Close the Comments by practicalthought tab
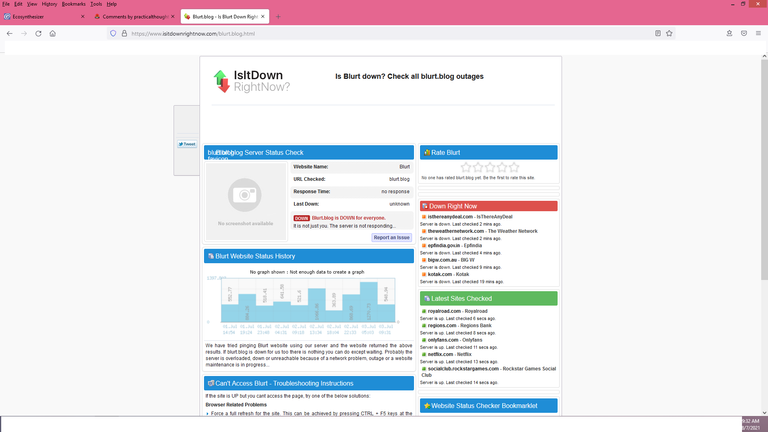 (x=172, y=17)
